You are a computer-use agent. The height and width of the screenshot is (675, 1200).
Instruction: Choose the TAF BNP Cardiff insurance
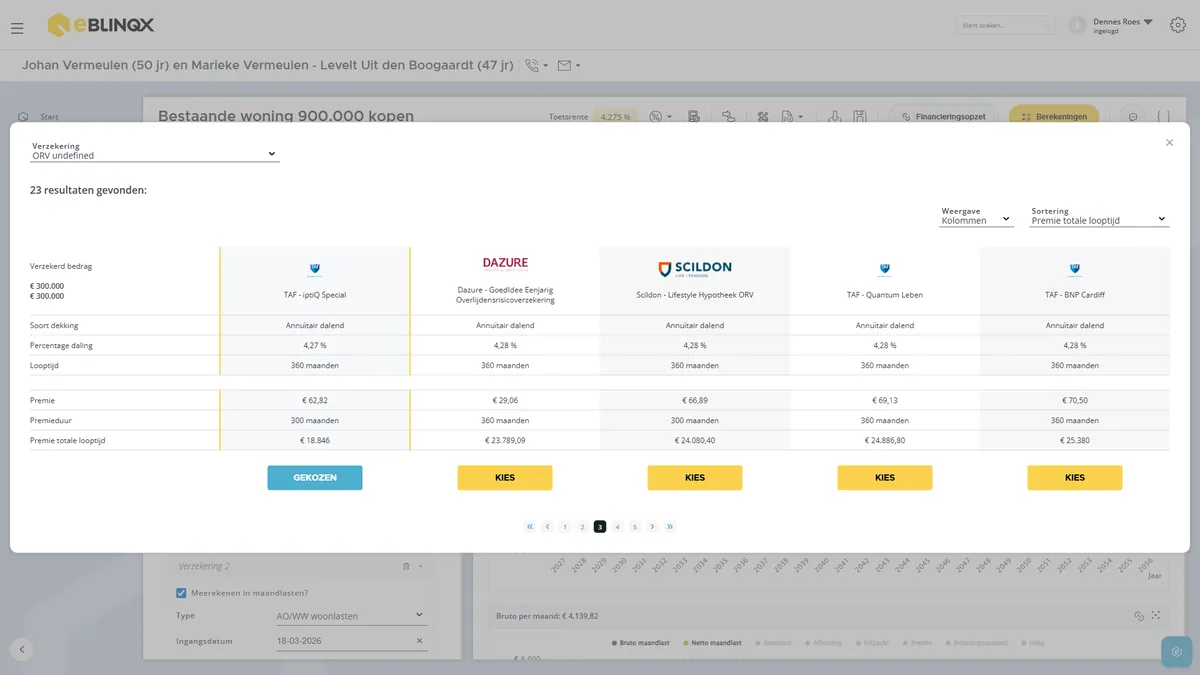pos(1075,478)
